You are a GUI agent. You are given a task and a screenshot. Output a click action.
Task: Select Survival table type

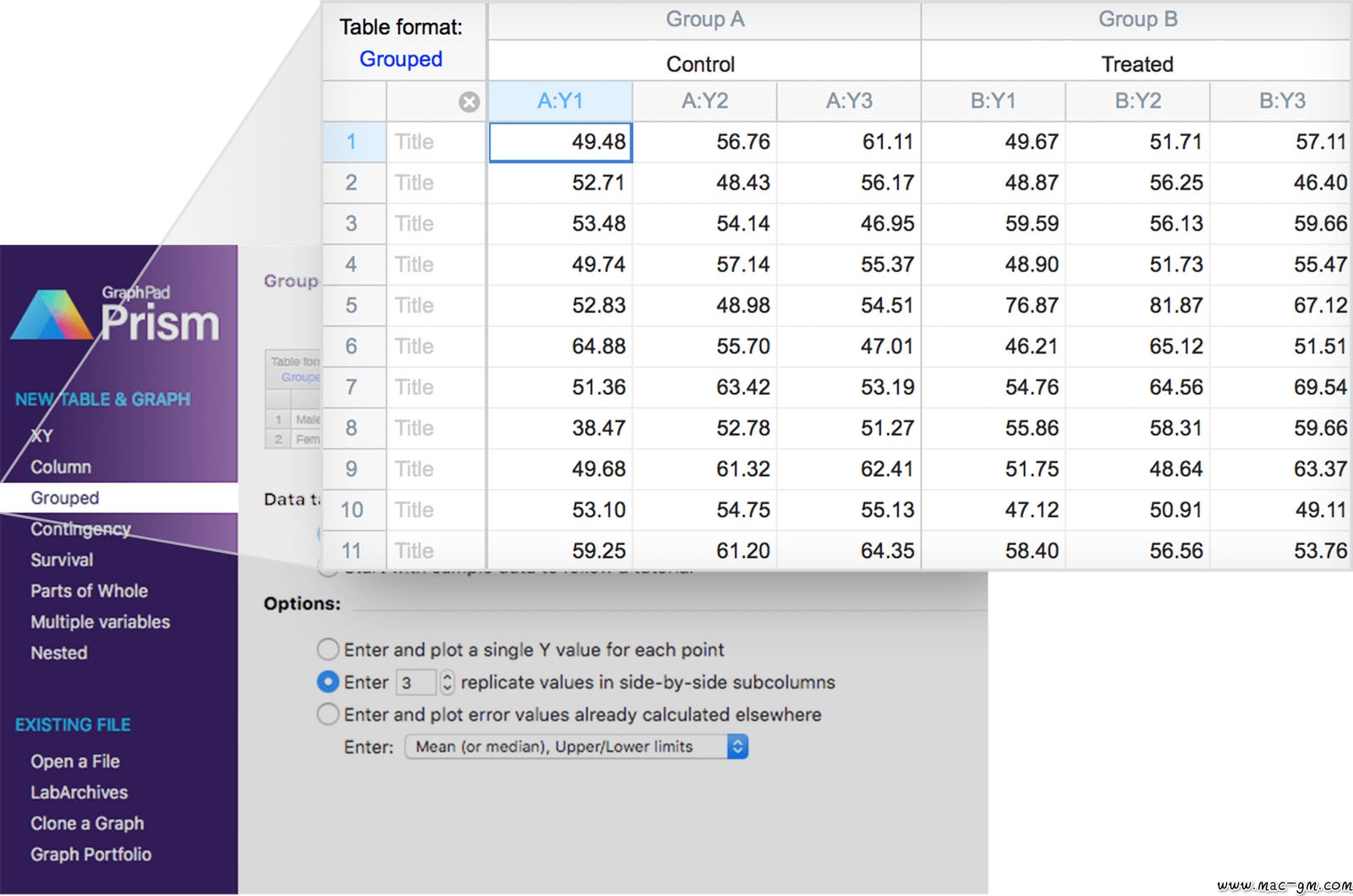pyautogui.click(x=62, y=560)
